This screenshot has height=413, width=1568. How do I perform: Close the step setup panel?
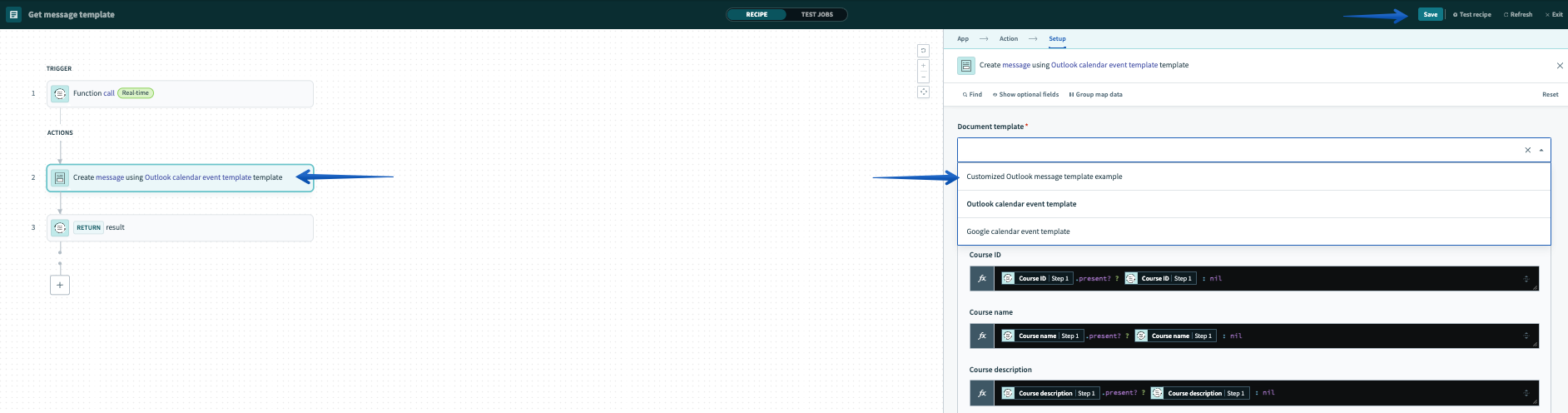pos(1560,66)
